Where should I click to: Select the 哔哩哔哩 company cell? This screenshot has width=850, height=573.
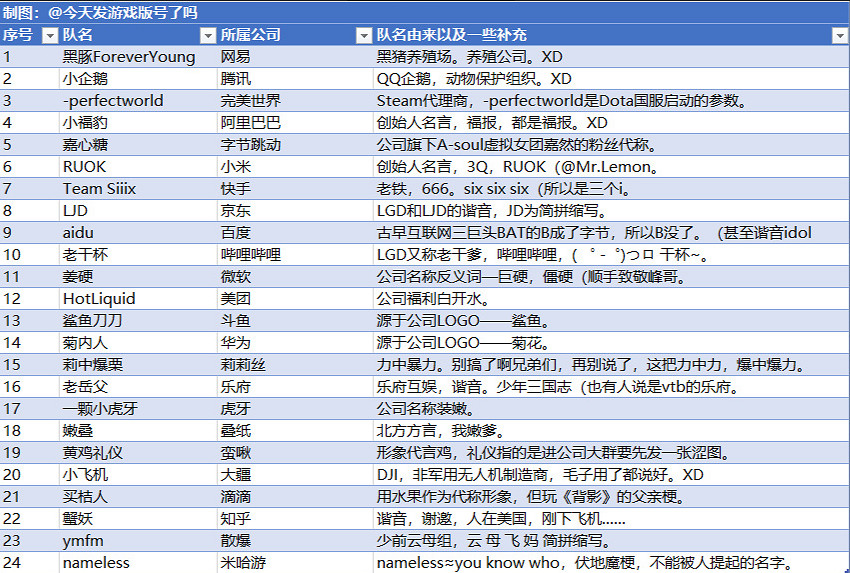click(x=250, y=255)
